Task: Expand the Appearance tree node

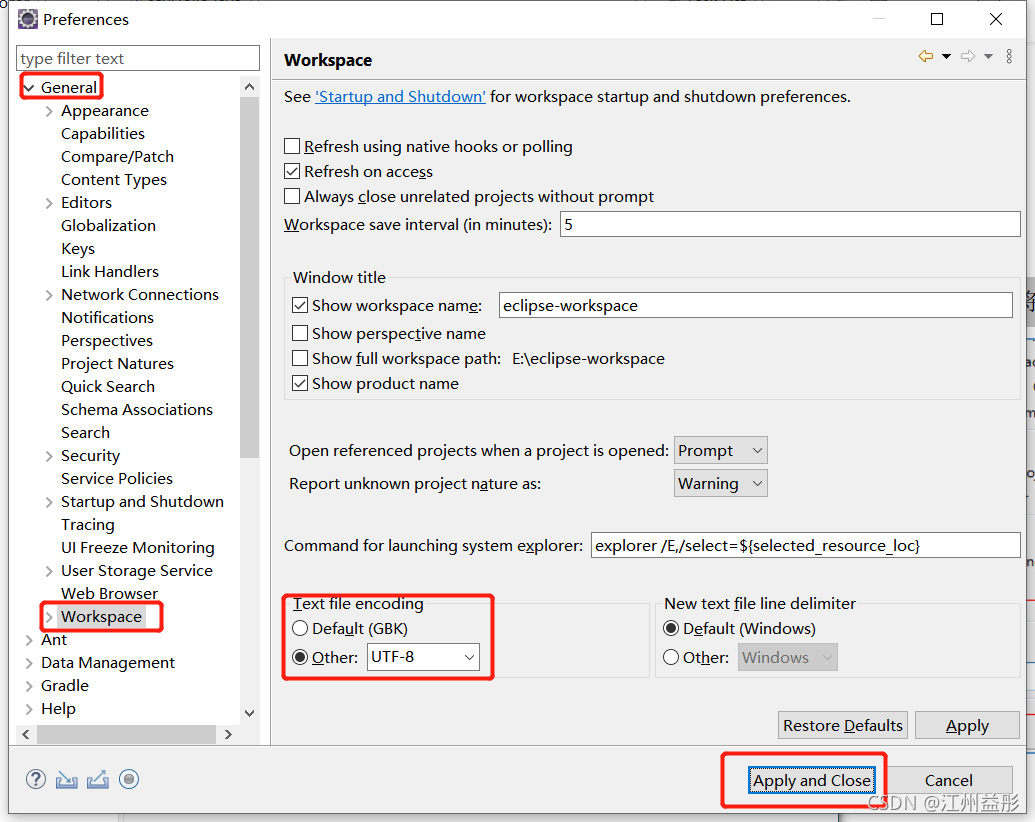Action: point(49,111)
